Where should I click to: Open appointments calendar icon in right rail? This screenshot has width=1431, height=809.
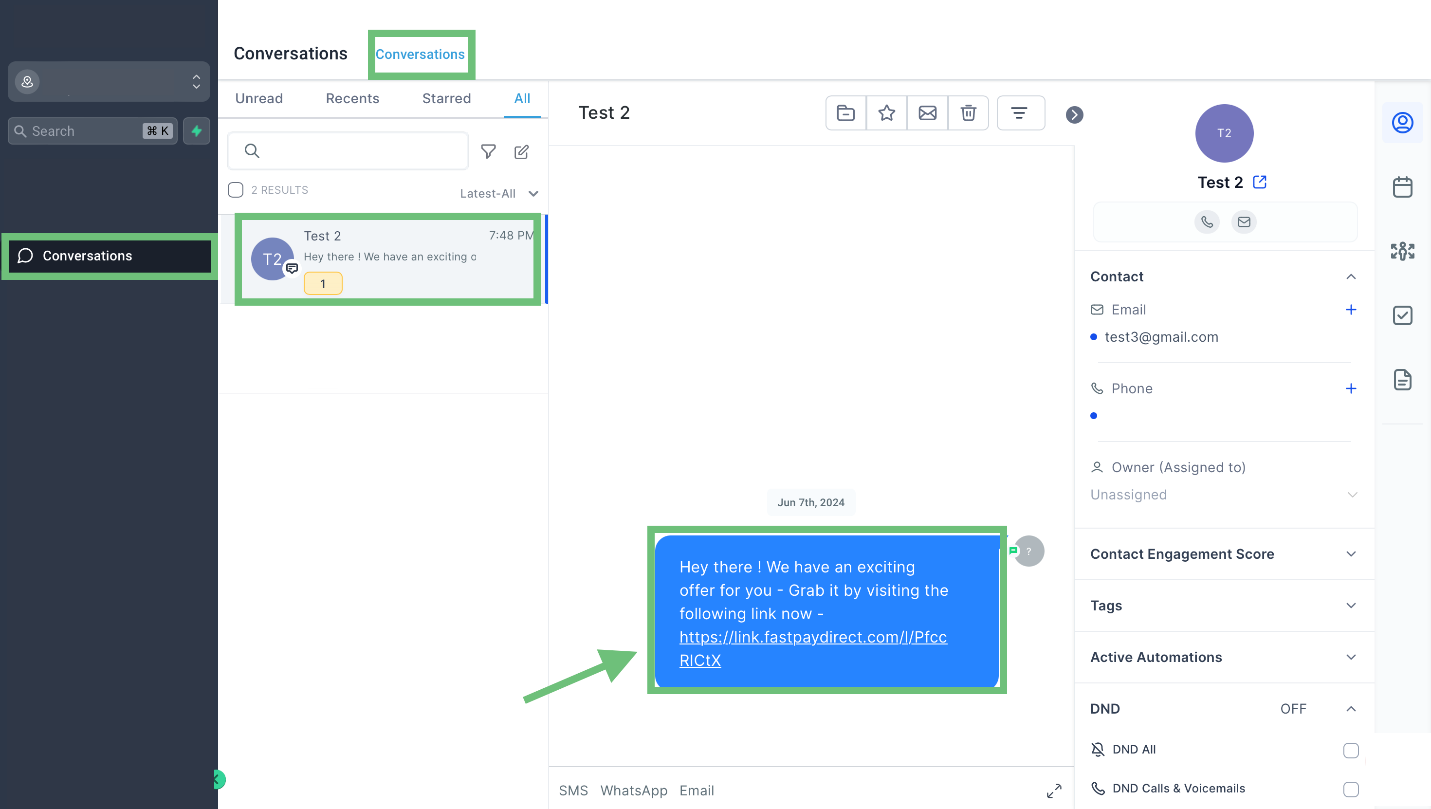tap(1403, 187)
